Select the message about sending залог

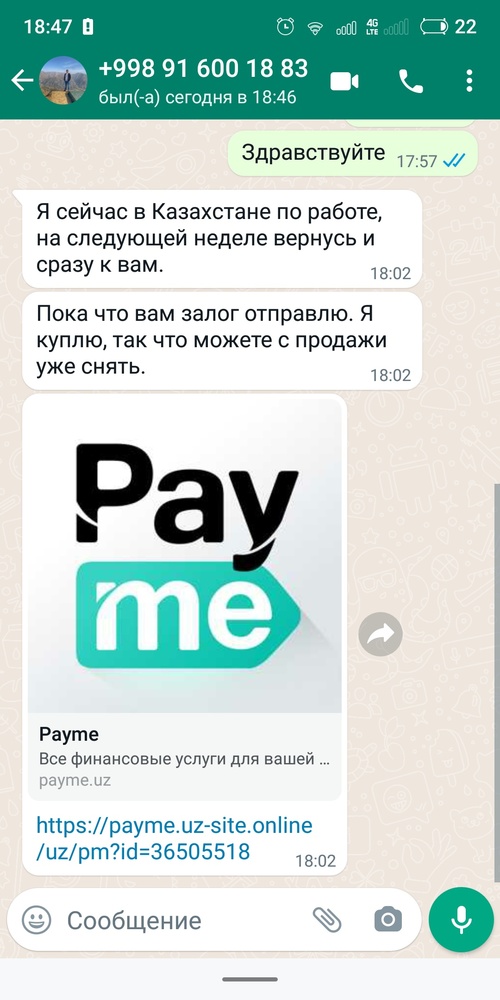(222, 341)
